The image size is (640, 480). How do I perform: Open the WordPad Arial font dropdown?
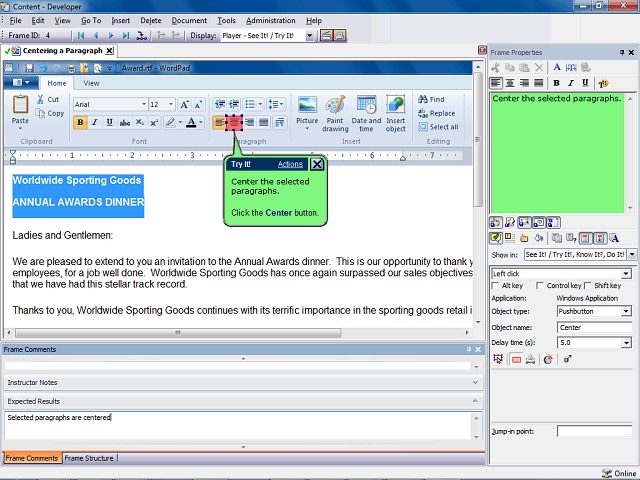[x=144, y=104]
